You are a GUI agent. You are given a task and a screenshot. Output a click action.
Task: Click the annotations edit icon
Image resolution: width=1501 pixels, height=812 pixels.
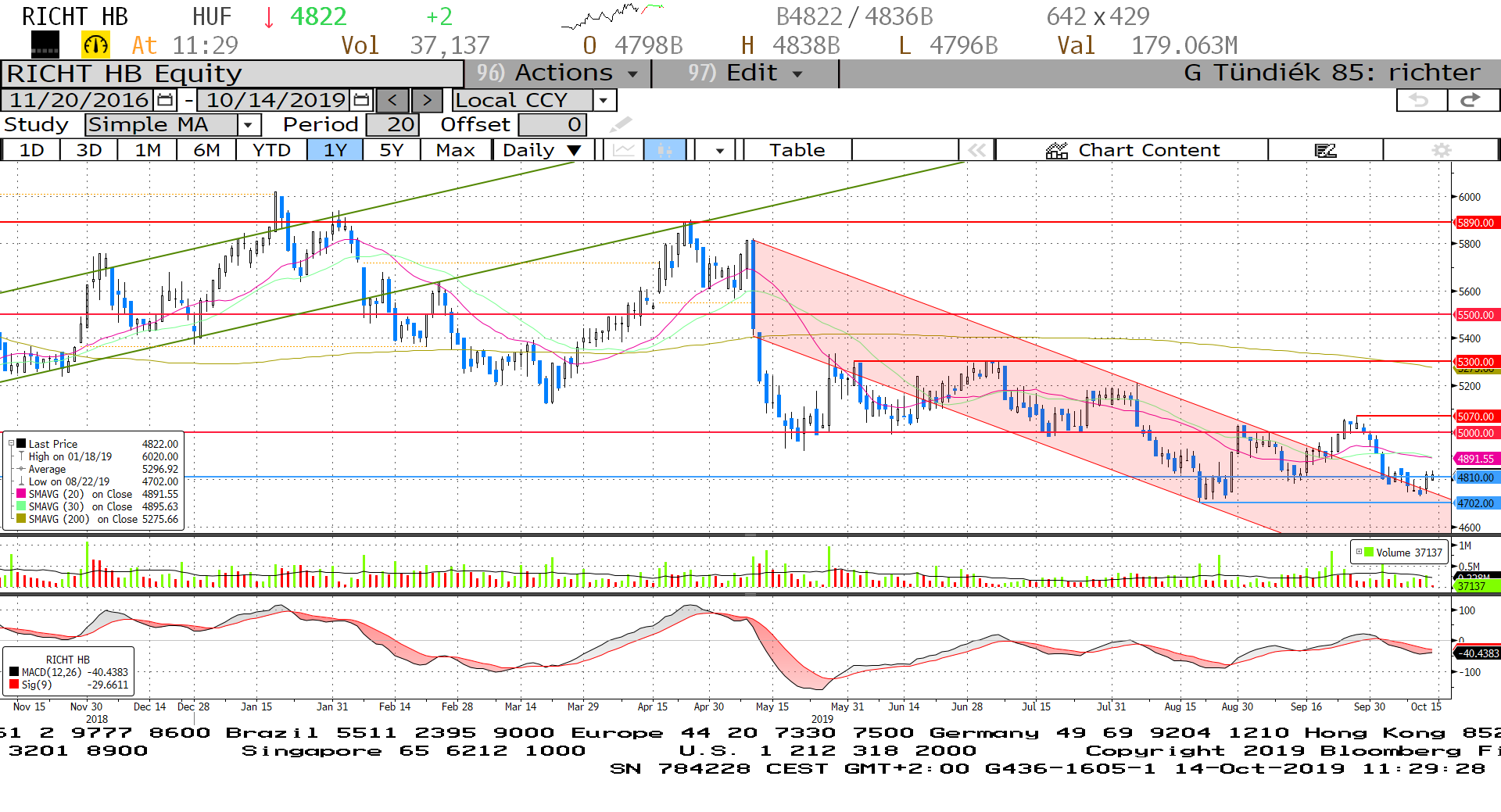pyautogui.click(x=1325, y=150)
